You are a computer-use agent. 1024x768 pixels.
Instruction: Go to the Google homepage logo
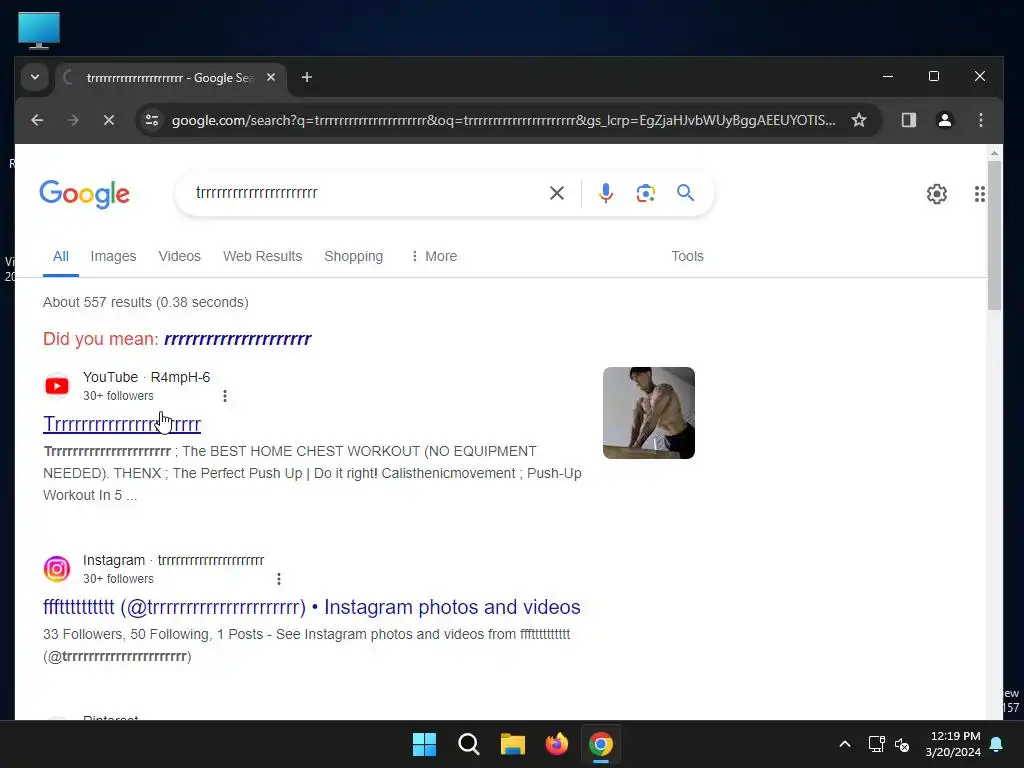(x=84, y=194)
